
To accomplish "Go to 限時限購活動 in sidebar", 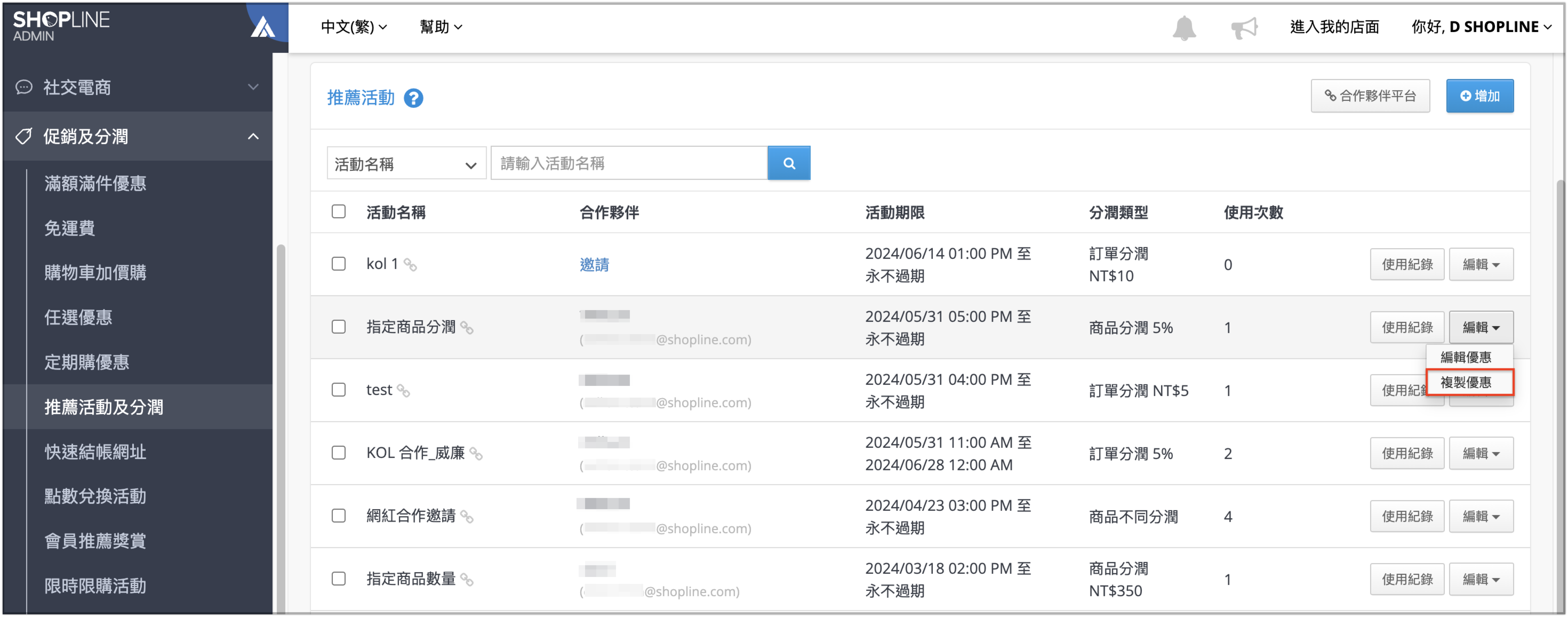I will point(95,586).
